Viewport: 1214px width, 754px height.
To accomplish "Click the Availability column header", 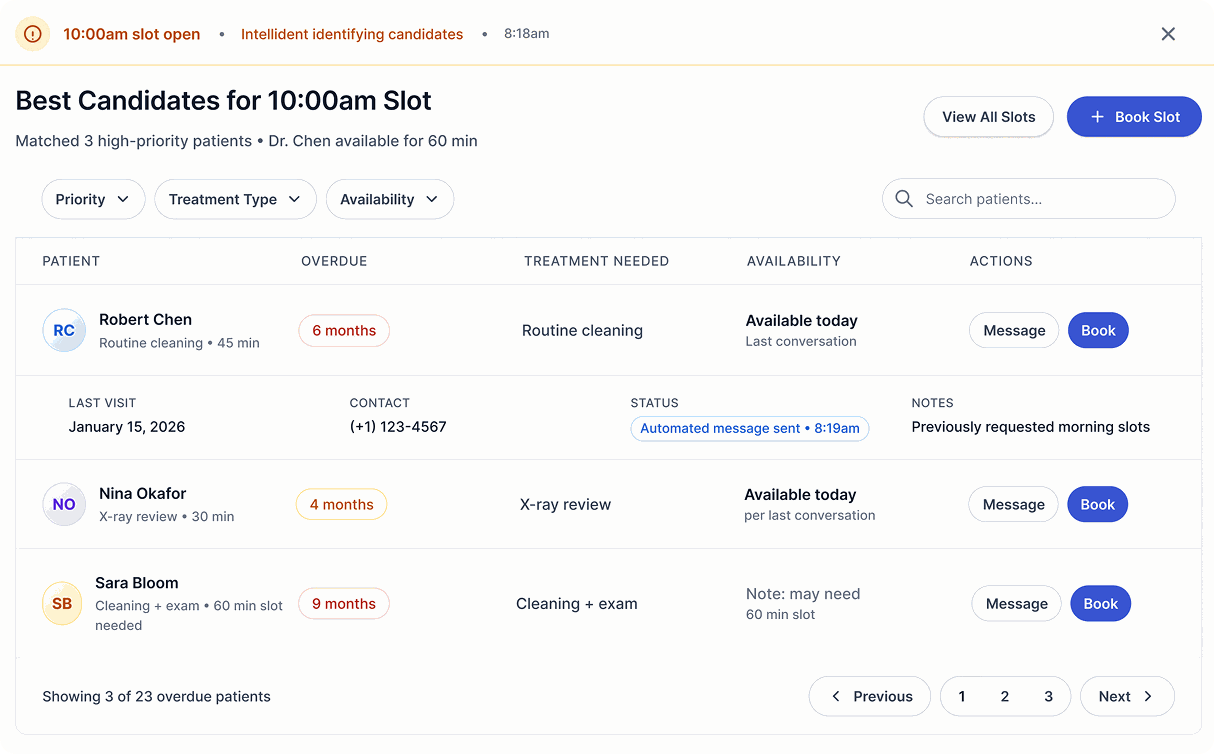I will point(793,261).
